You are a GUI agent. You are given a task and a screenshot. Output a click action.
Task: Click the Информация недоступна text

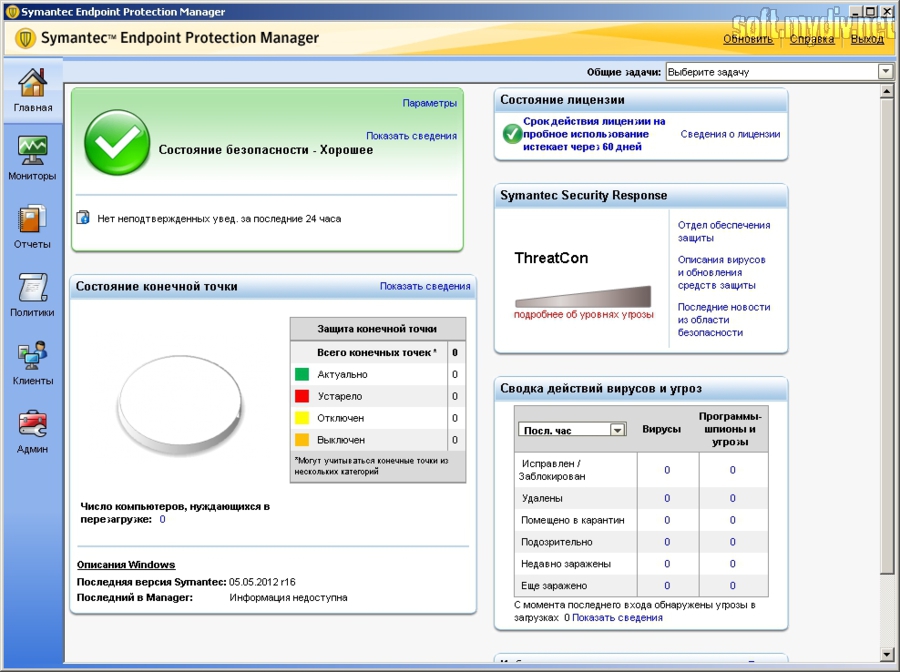[288, 597]
